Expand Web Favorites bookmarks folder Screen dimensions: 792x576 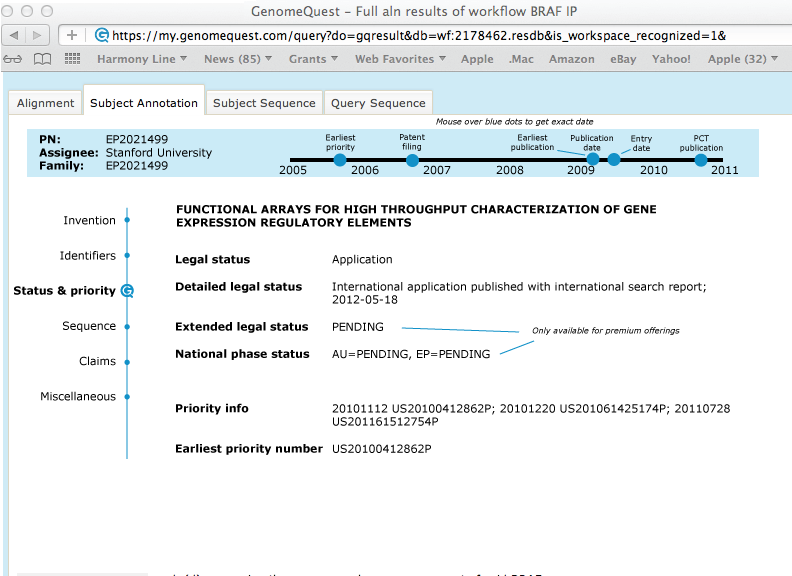[400, 59]
